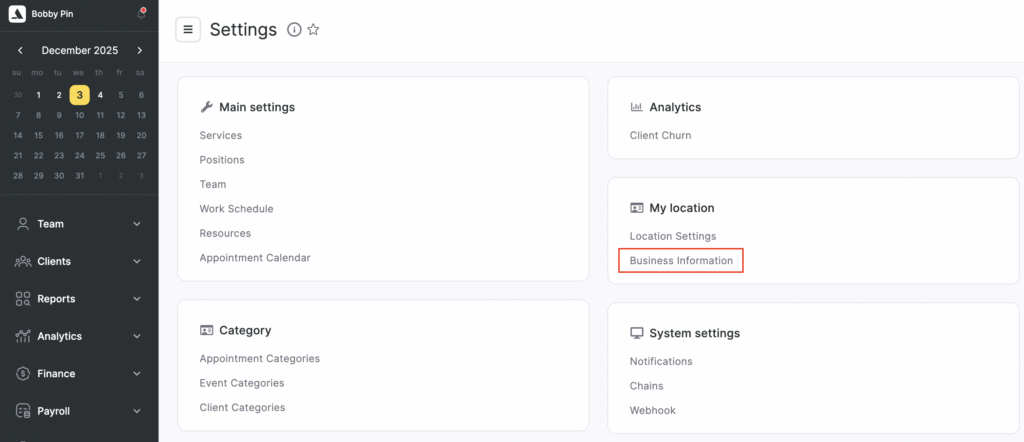1024x442 pixels.
Task: Go to previous month in calendar
Action: tap(20, 50)
